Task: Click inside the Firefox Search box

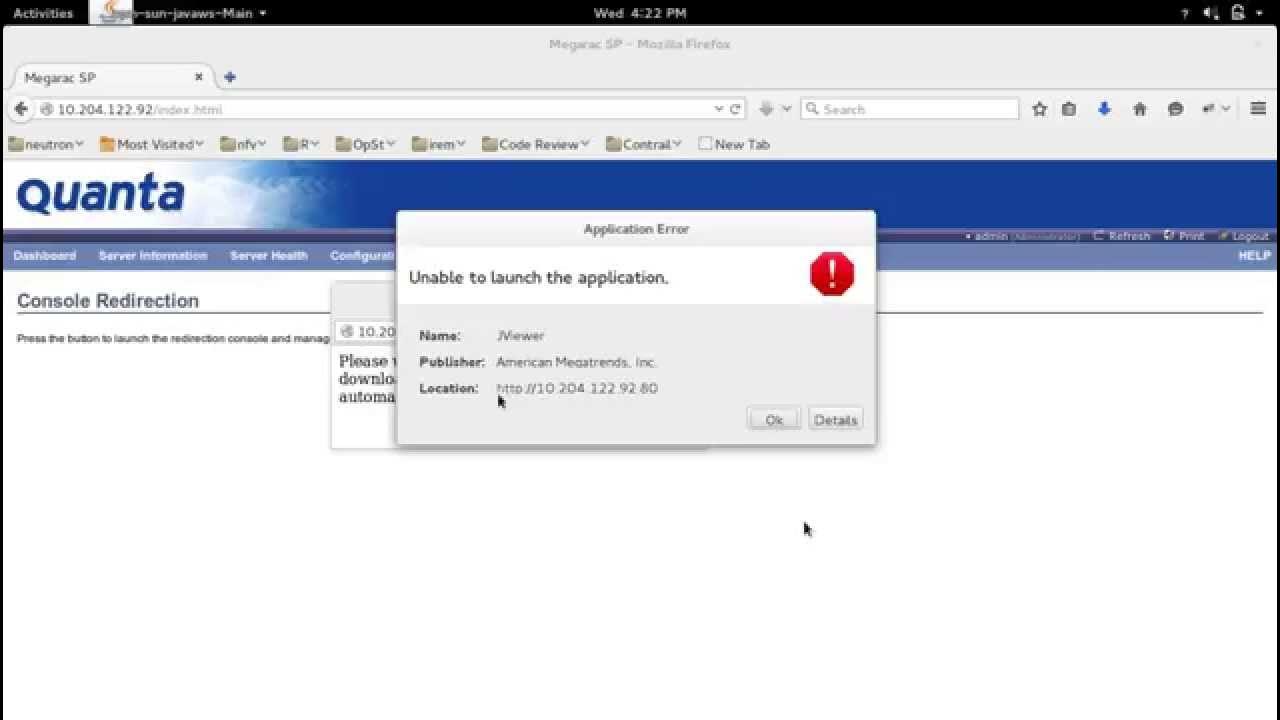Action: tap(910, 109)
